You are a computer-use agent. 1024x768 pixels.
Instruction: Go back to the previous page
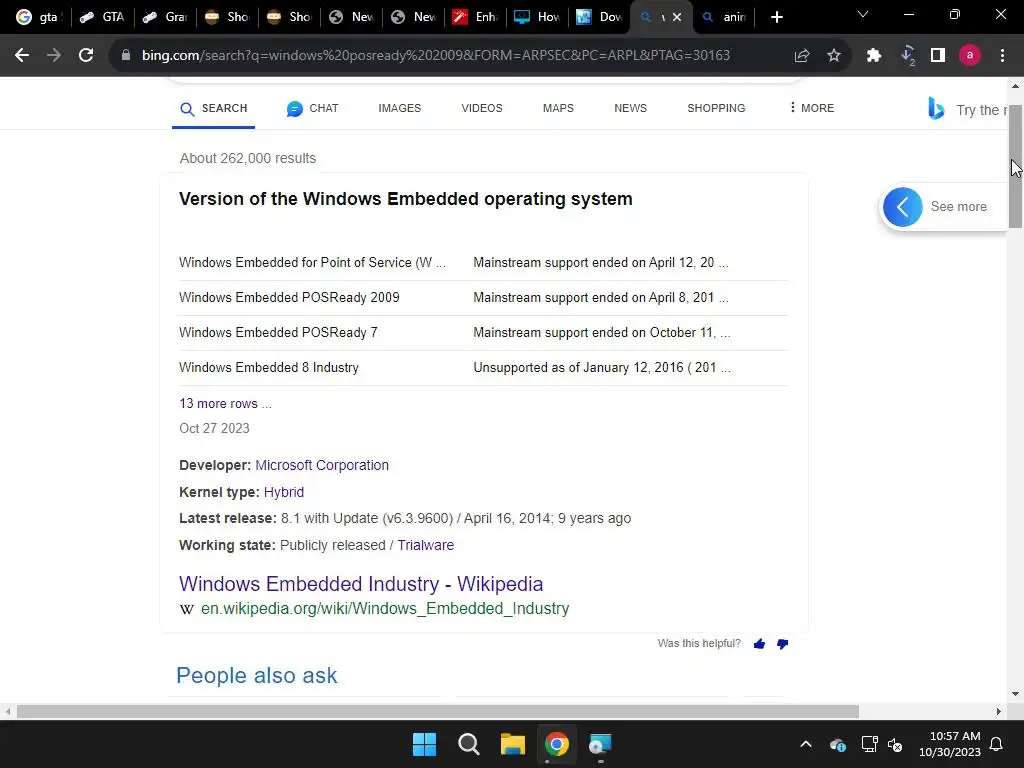(22, 56)
